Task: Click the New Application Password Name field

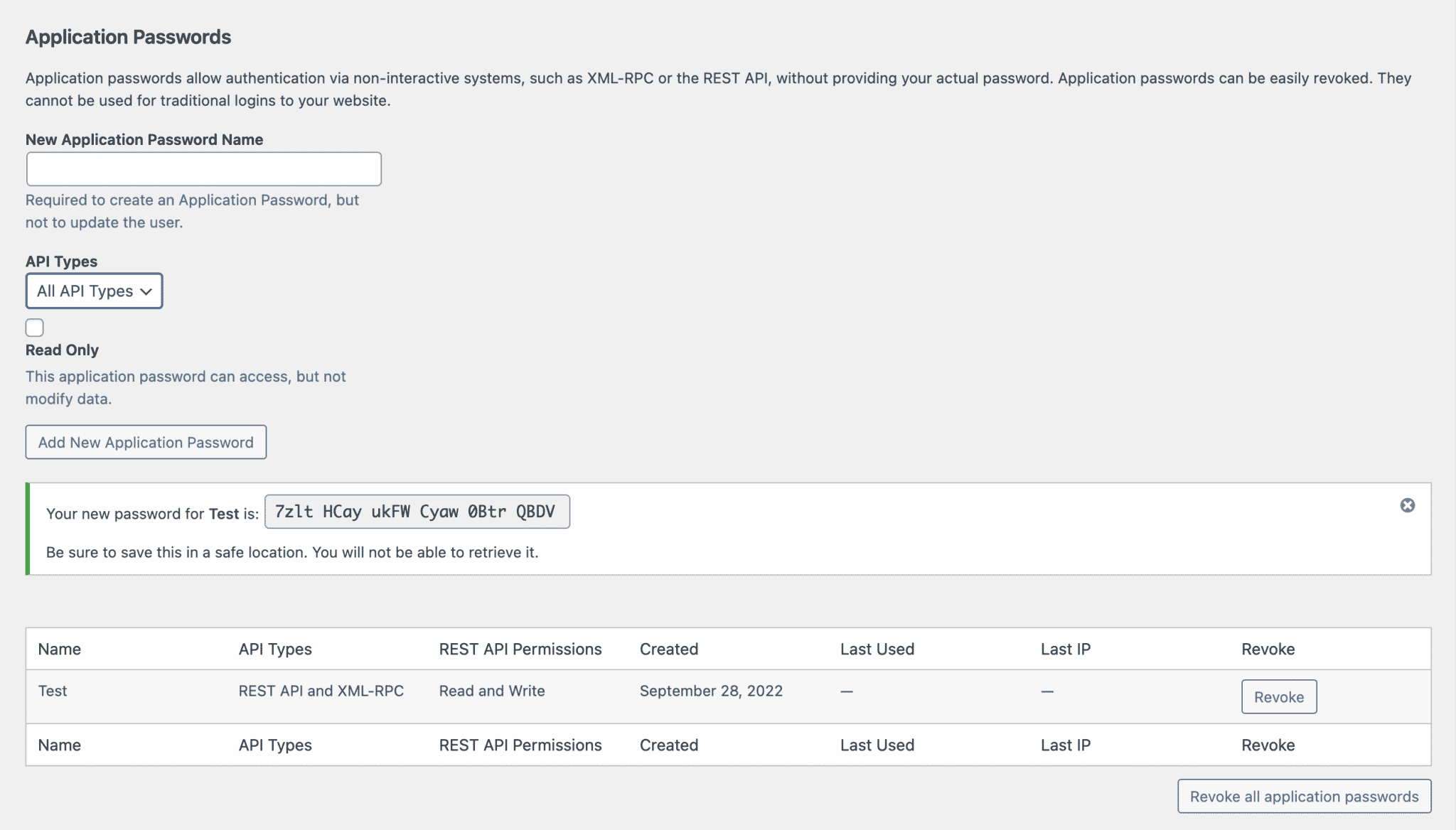Action: 204,169
